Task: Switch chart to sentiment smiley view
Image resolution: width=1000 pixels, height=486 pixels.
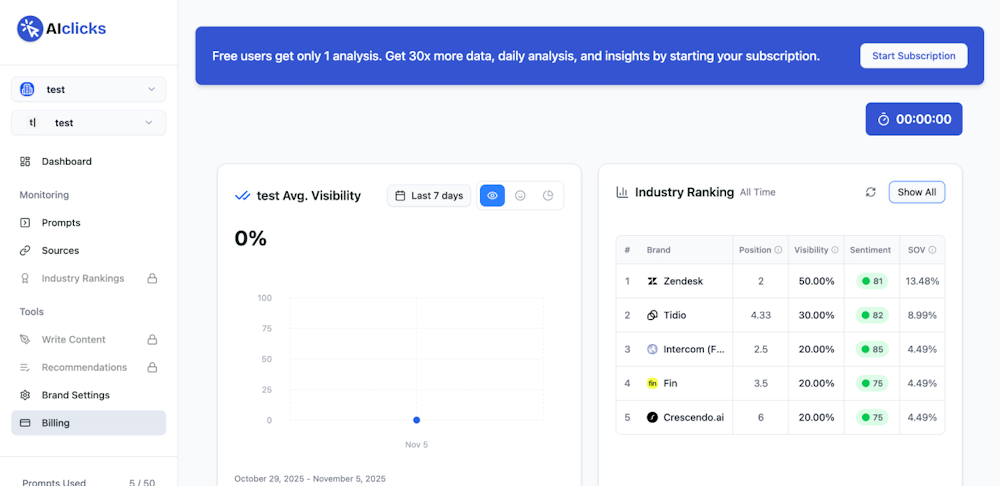Action: (x=520, y=196)
